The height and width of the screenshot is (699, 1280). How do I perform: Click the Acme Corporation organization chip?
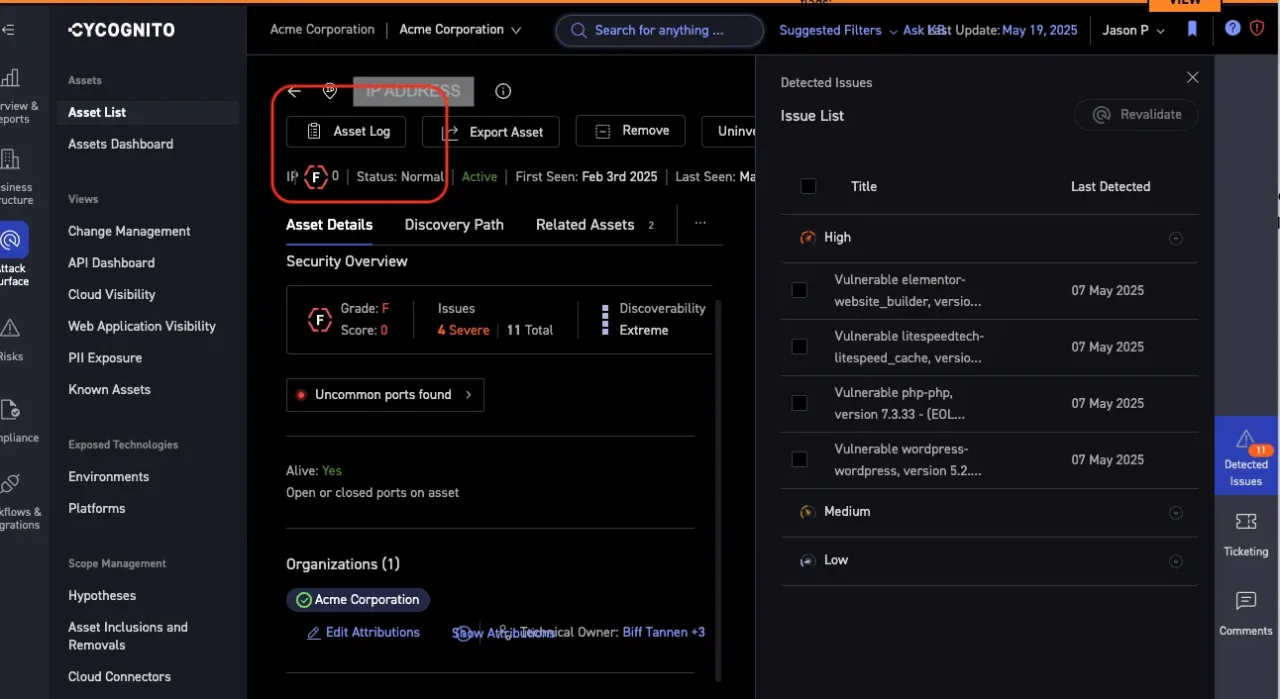pos(358,600)
